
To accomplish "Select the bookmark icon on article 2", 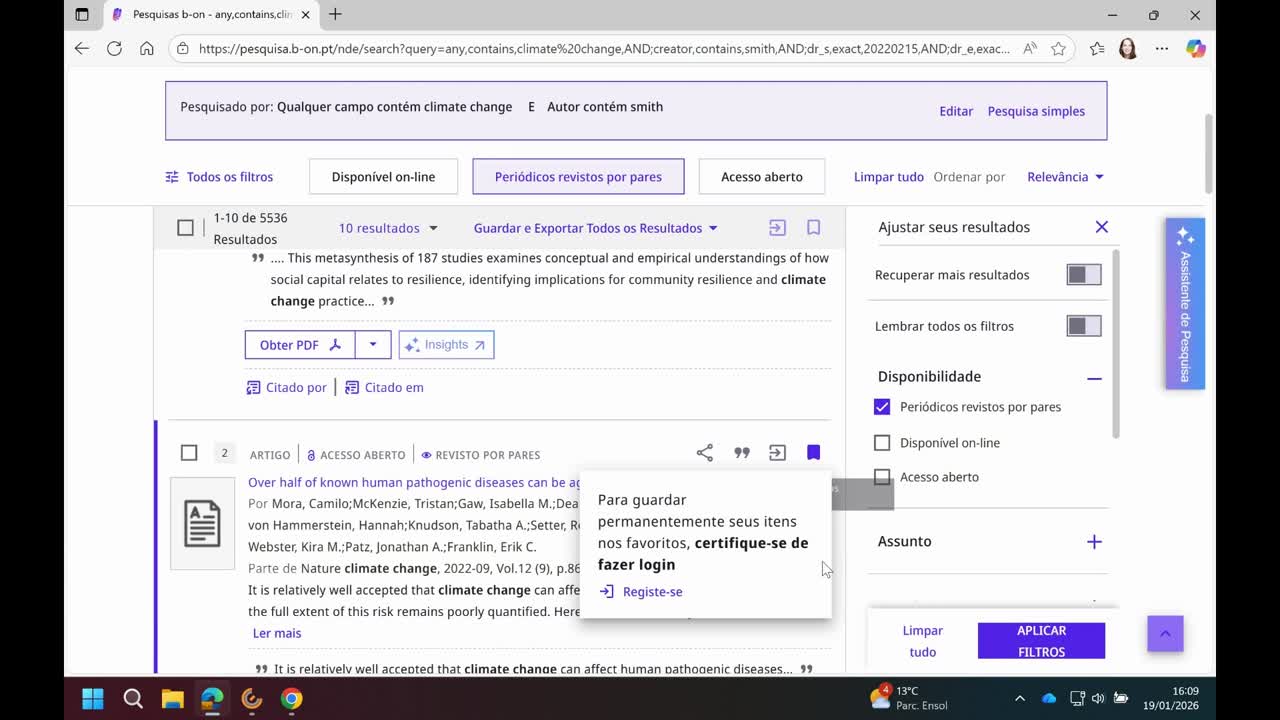I will click(x=813, y=452).
